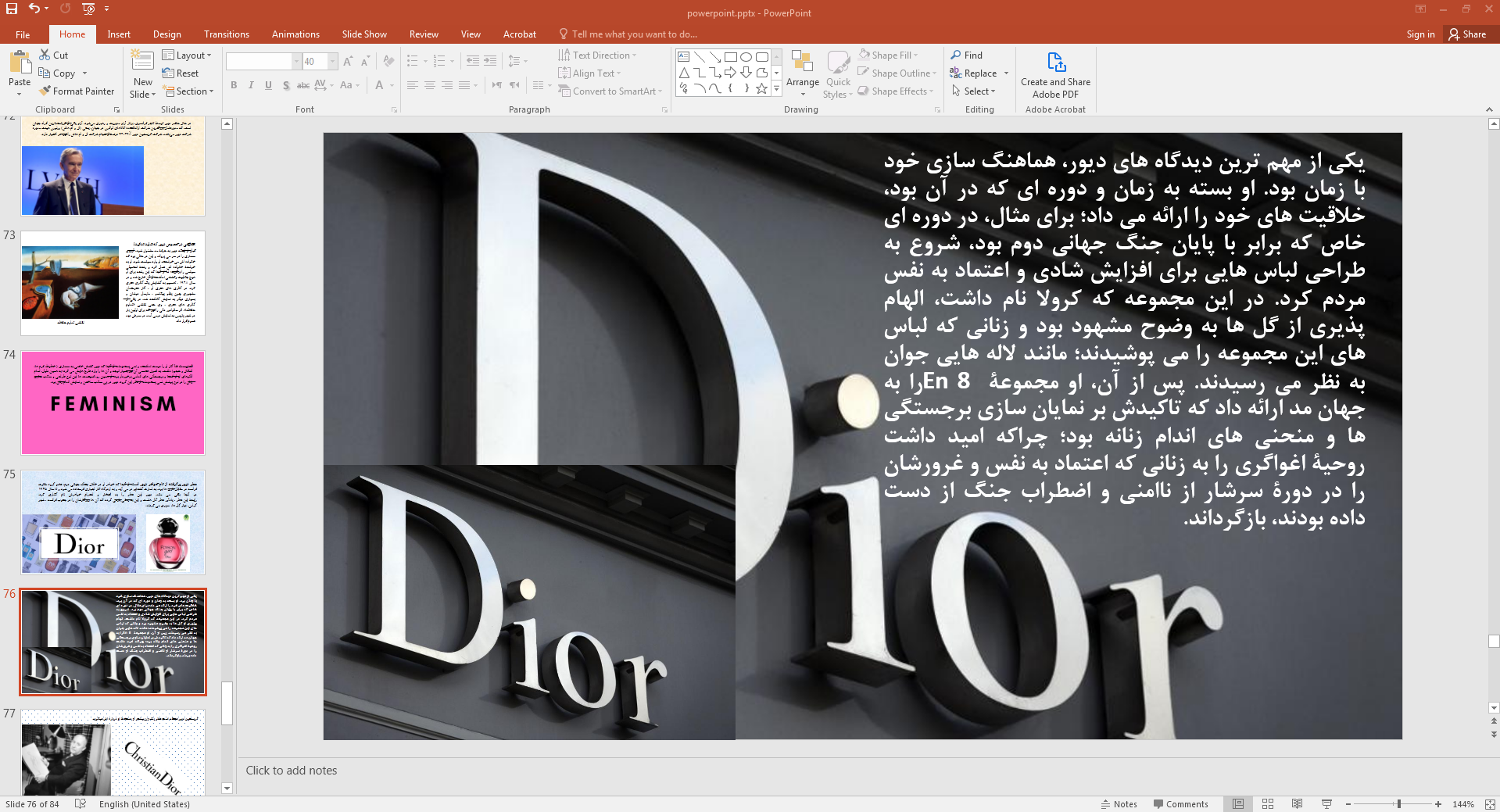Image resolution: width=1500 pixels, height=812 pixels.
Task: Open Reading View from status bar
Action: (1297, 804)
